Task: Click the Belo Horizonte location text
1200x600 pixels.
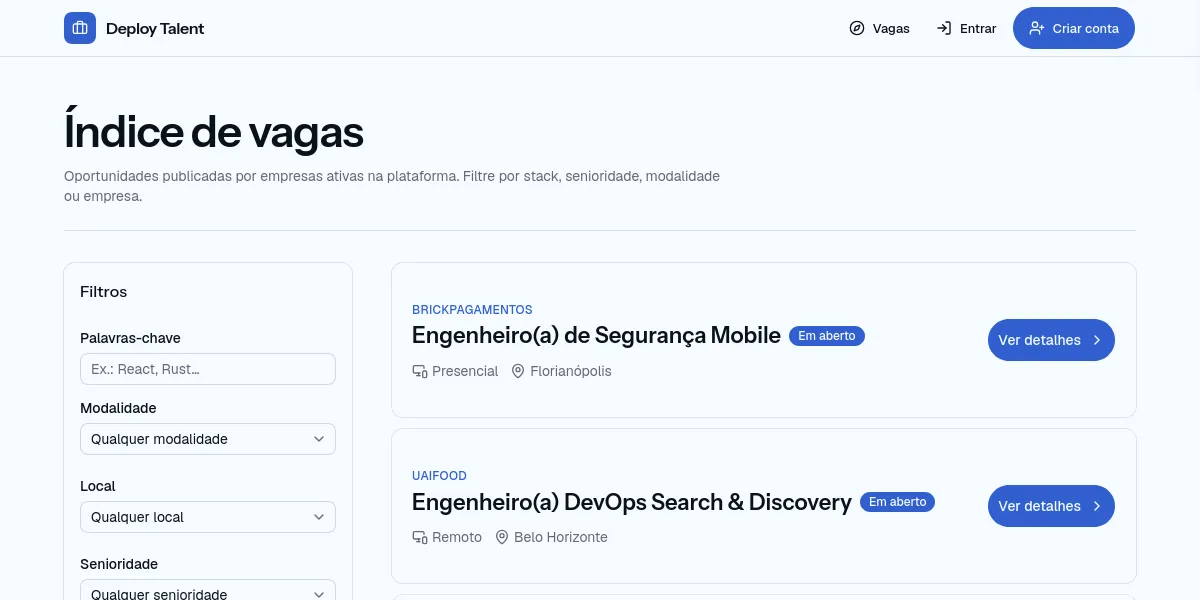Action: 561,537
